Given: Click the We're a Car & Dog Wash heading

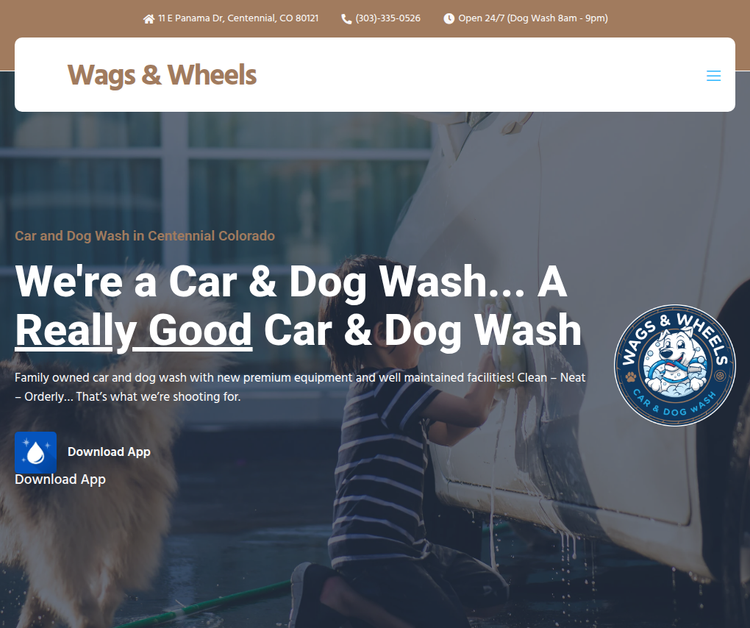Looking at the screenshot, I should 298,306.
